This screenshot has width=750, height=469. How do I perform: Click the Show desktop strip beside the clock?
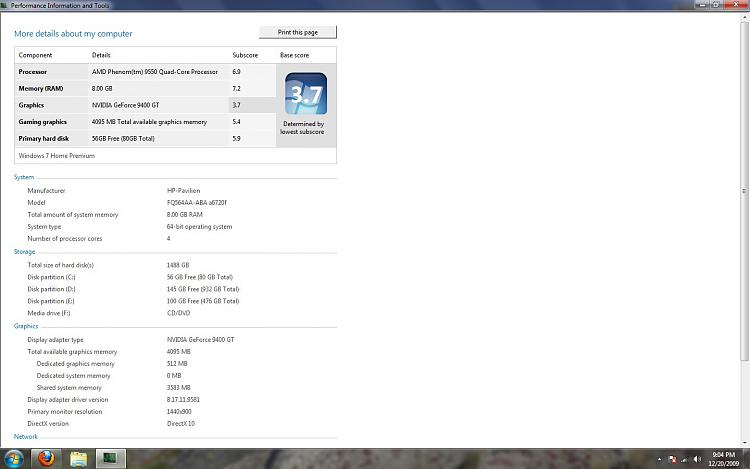point(746,458)
